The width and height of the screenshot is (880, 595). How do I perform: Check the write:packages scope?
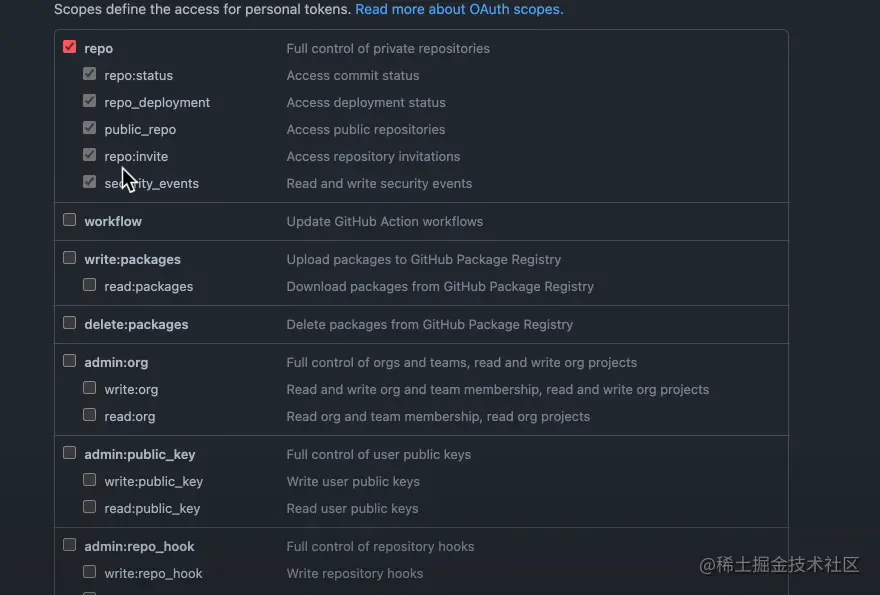tap(69, 258)
